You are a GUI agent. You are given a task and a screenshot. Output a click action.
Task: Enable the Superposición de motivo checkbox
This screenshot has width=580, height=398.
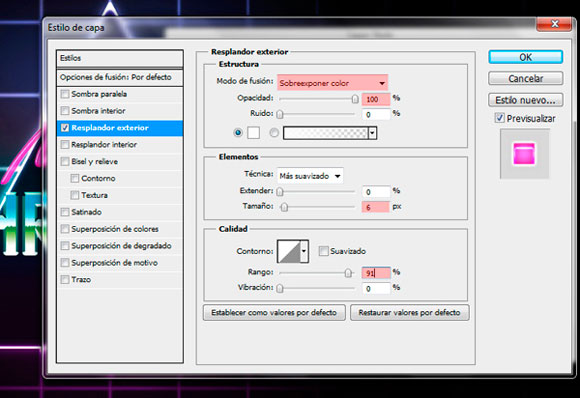(65, 263)
